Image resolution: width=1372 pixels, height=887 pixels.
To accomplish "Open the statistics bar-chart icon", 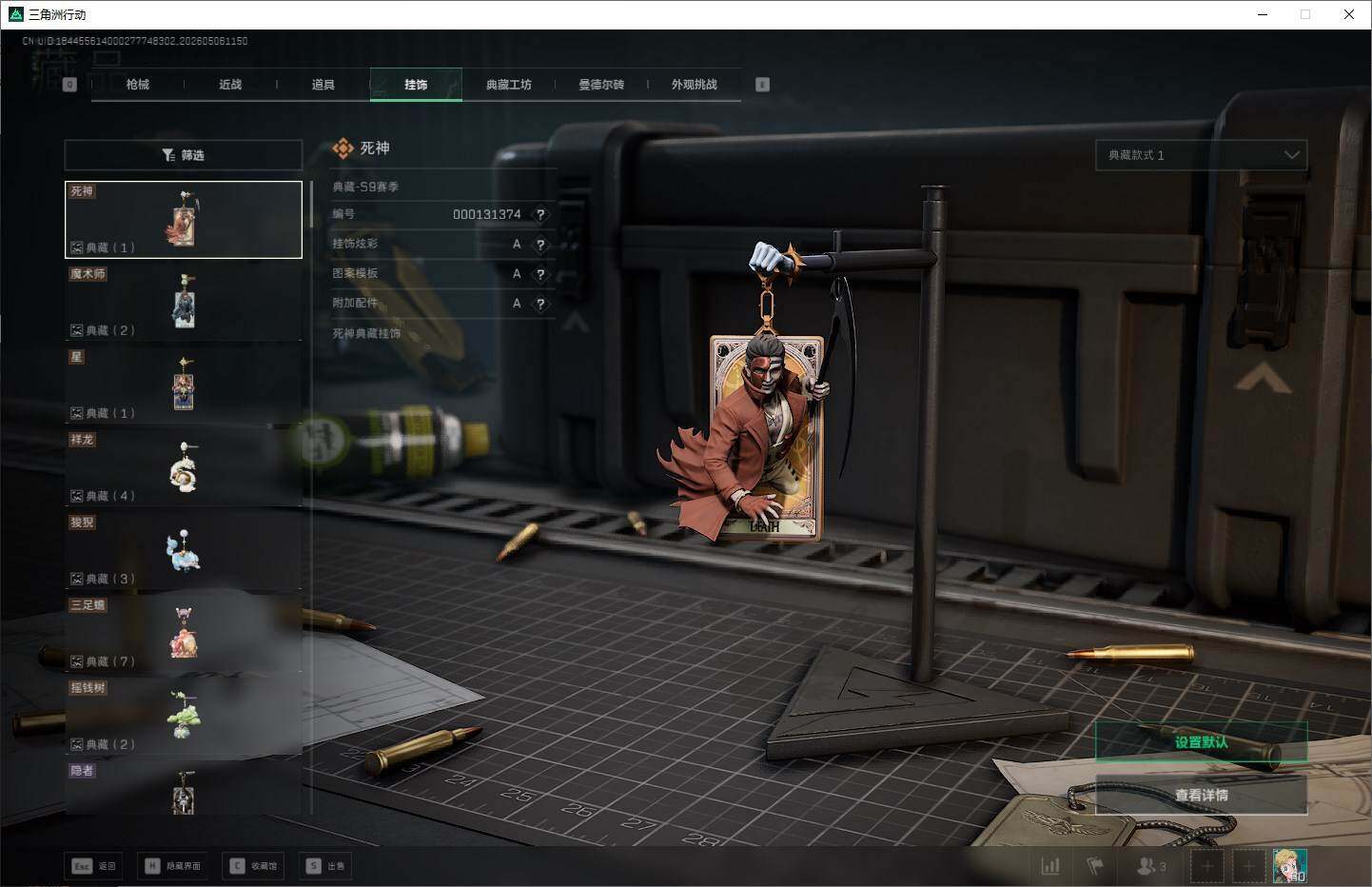I will (1050, 866).
